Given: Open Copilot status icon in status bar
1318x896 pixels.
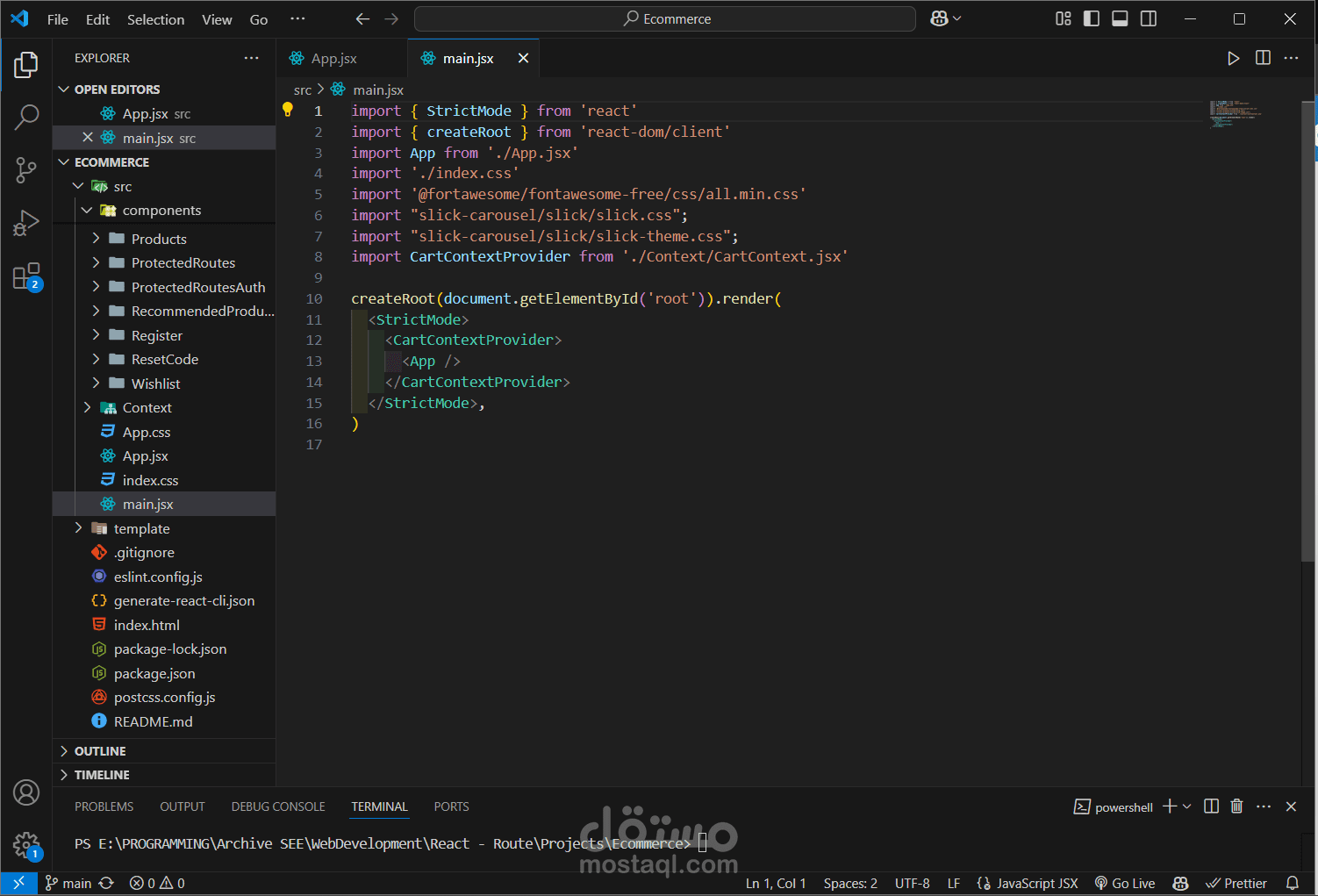Looking at the screenshot, I should (1180, 884).
